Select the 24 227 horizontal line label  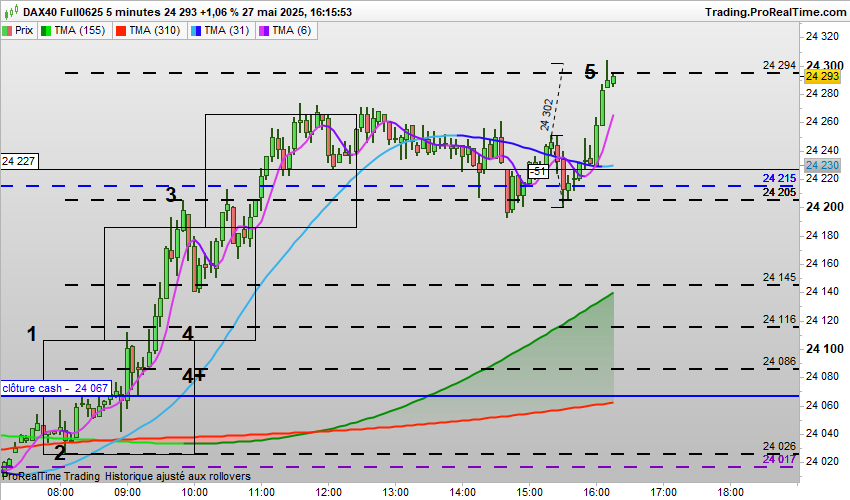point(19,161)
